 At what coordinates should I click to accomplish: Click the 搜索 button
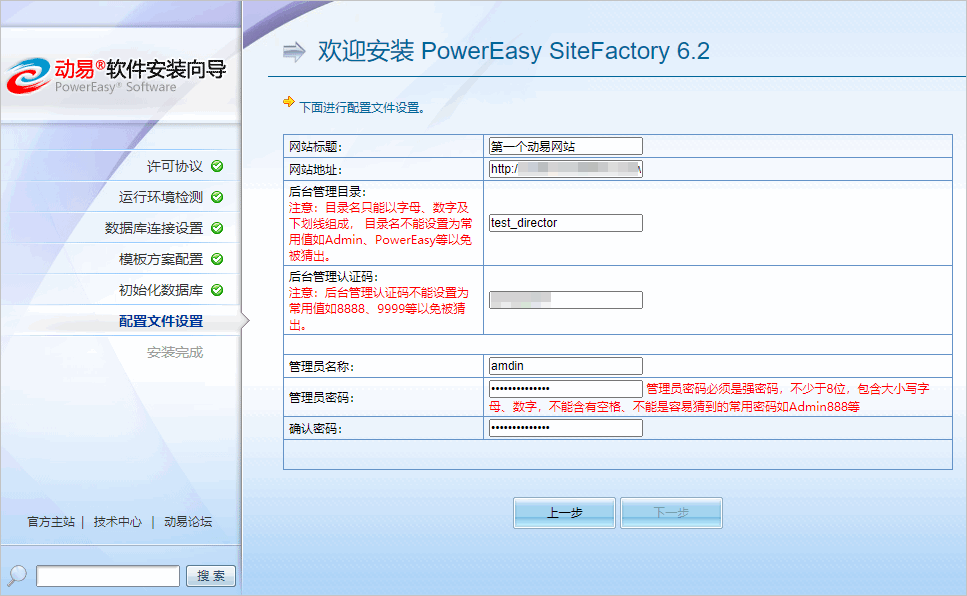[x=211, y=576]
